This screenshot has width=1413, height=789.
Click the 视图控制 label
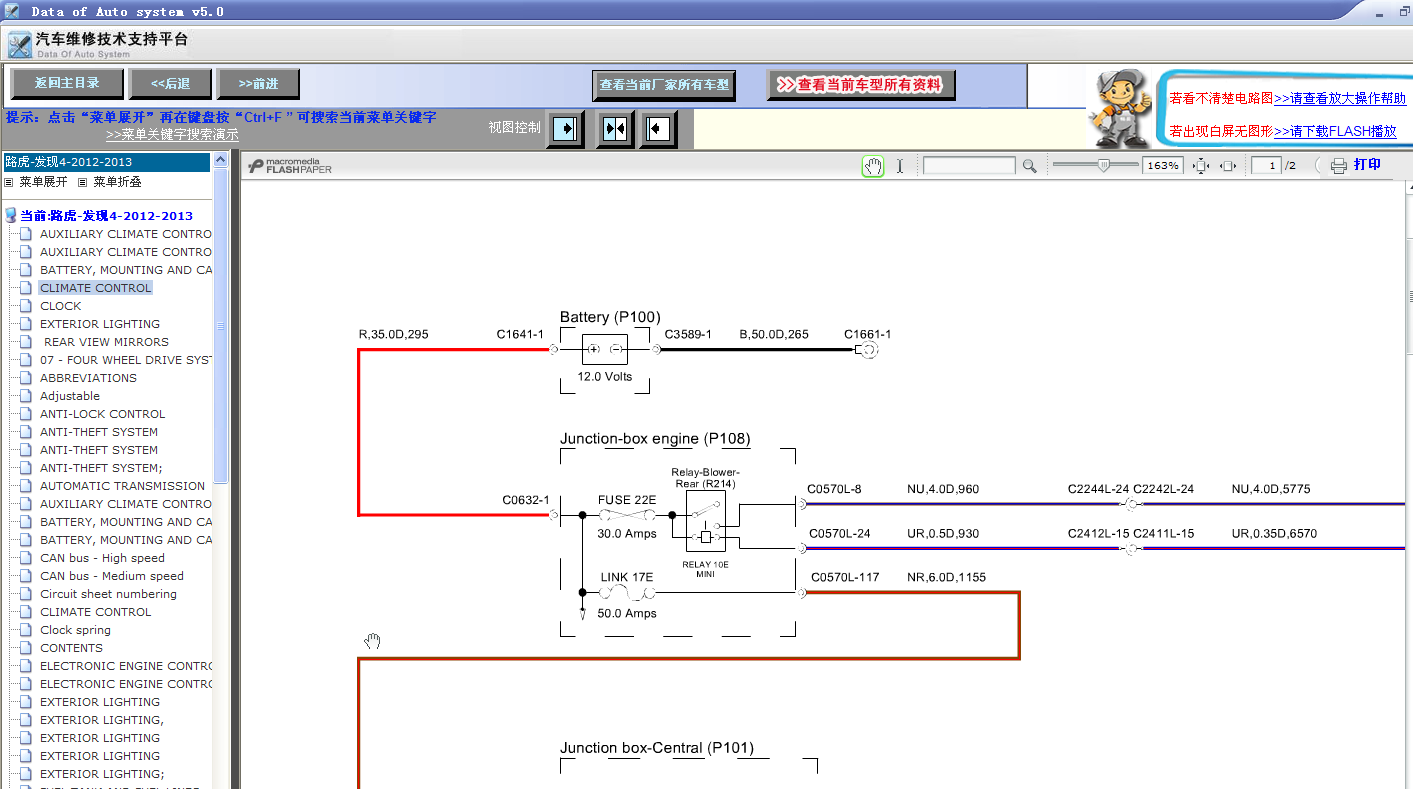(x=514, y=127)
